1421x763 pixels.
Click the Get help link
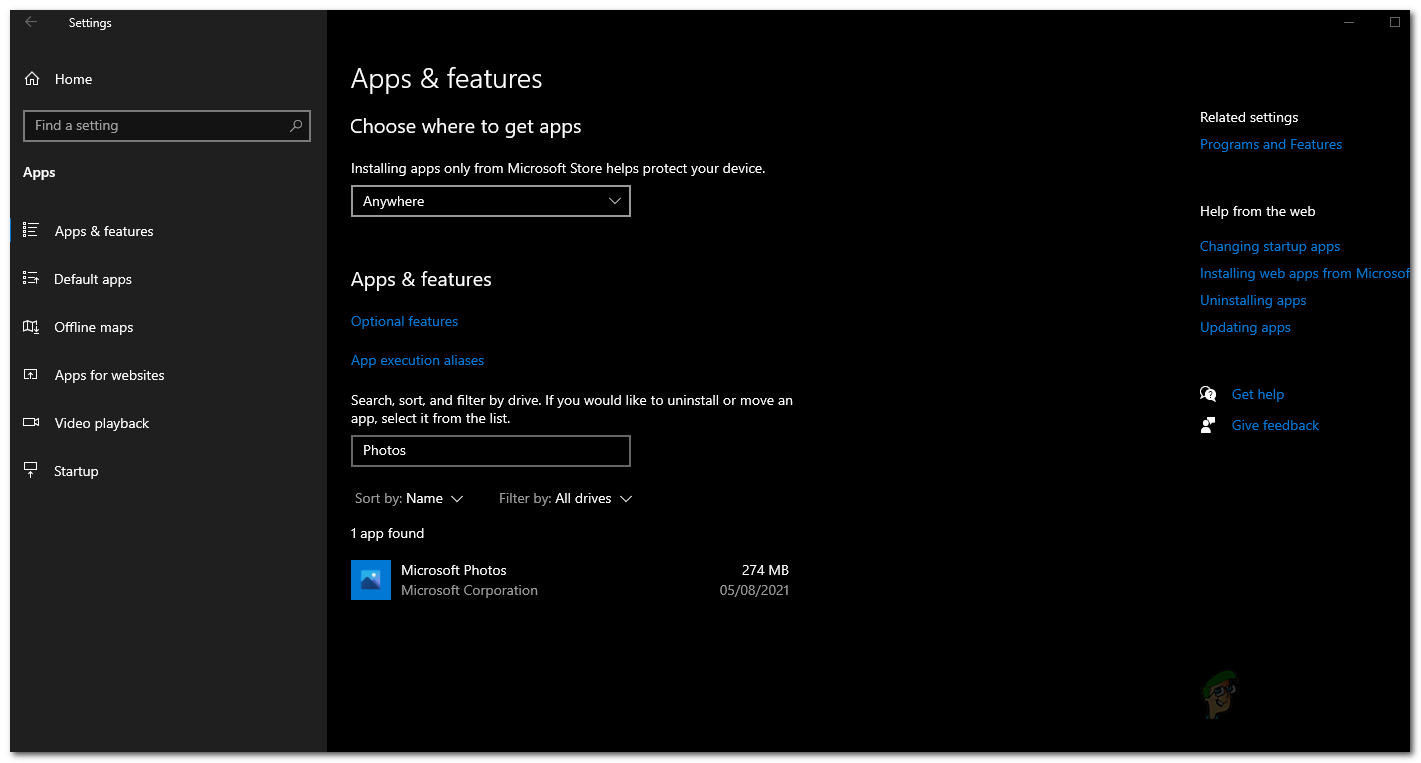pos(1257,394)
